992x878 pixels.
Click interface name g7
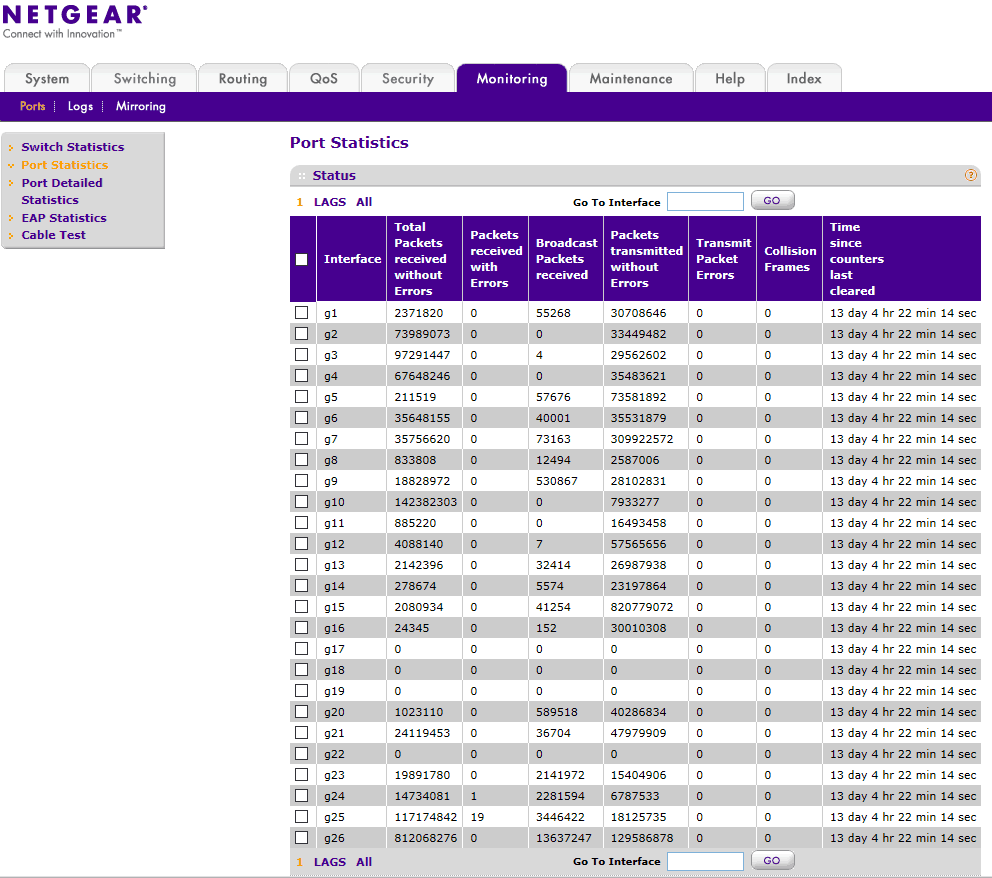331,439
